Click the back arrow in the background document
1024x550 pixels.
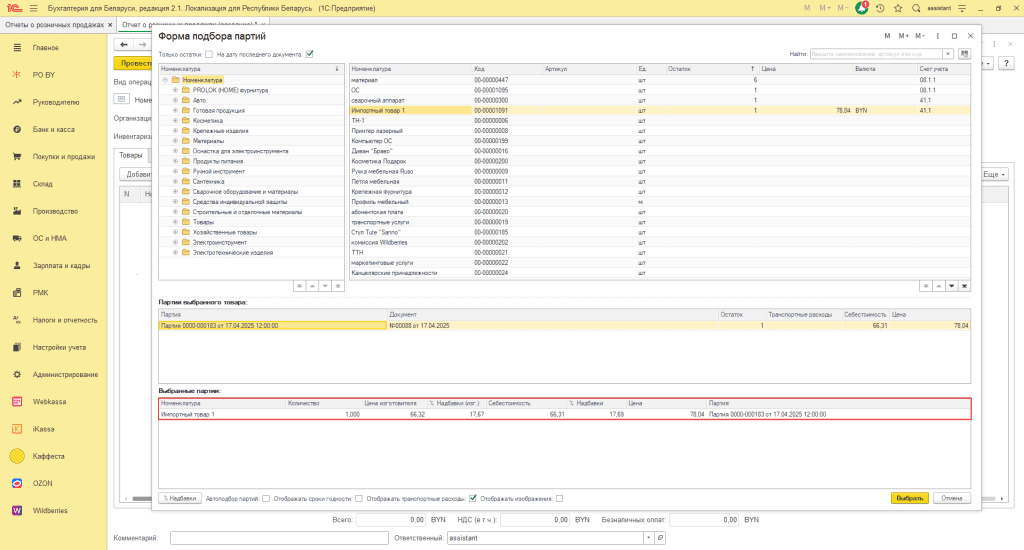click(123, 44)
